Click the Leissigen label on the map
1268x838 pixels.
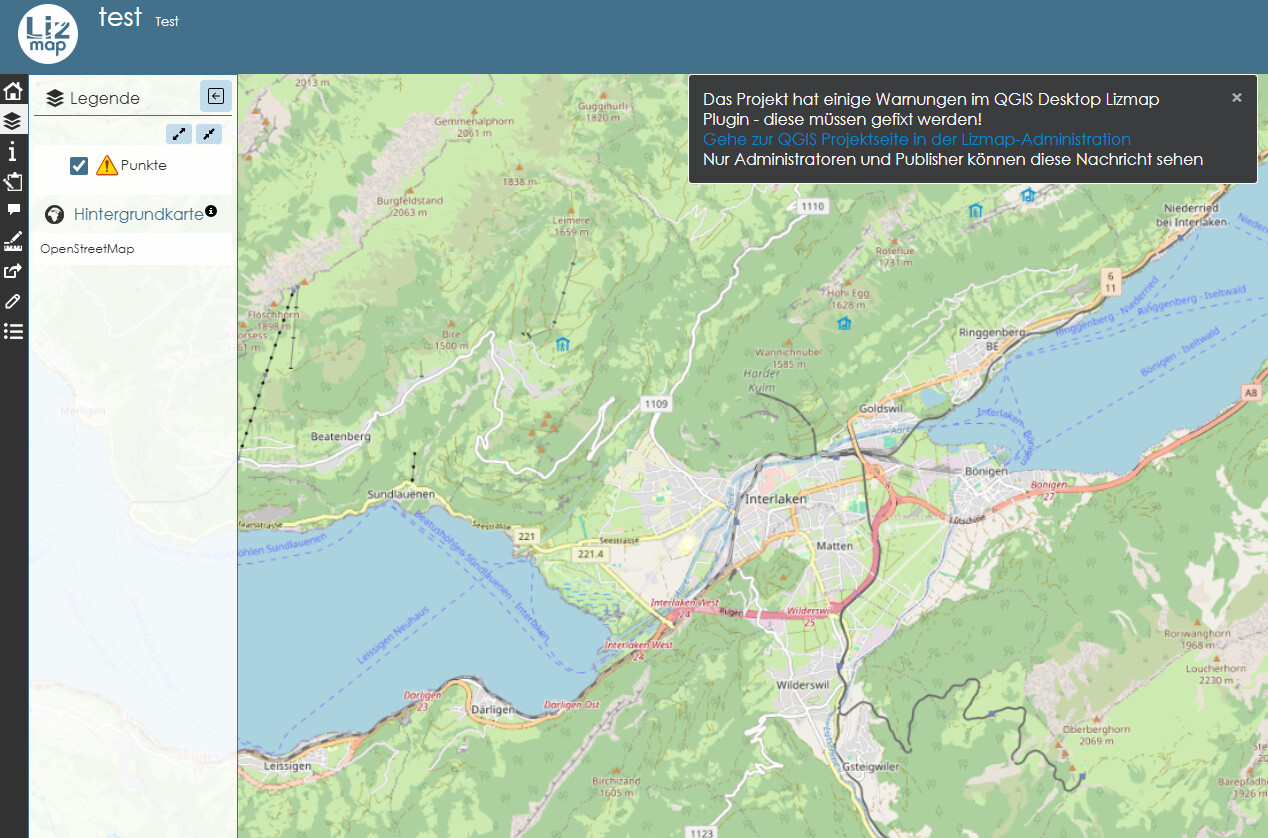[289, 766]
